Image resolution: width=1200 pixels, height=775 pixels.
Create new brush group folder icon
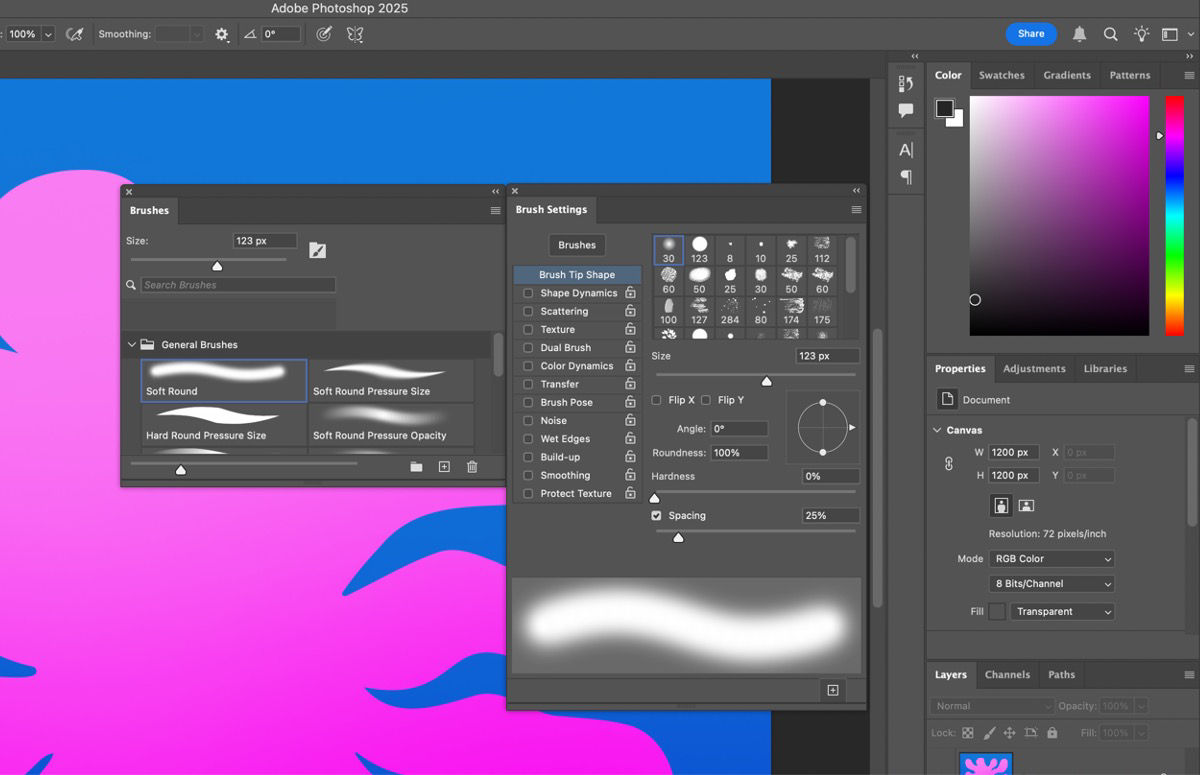coord(416,467)
